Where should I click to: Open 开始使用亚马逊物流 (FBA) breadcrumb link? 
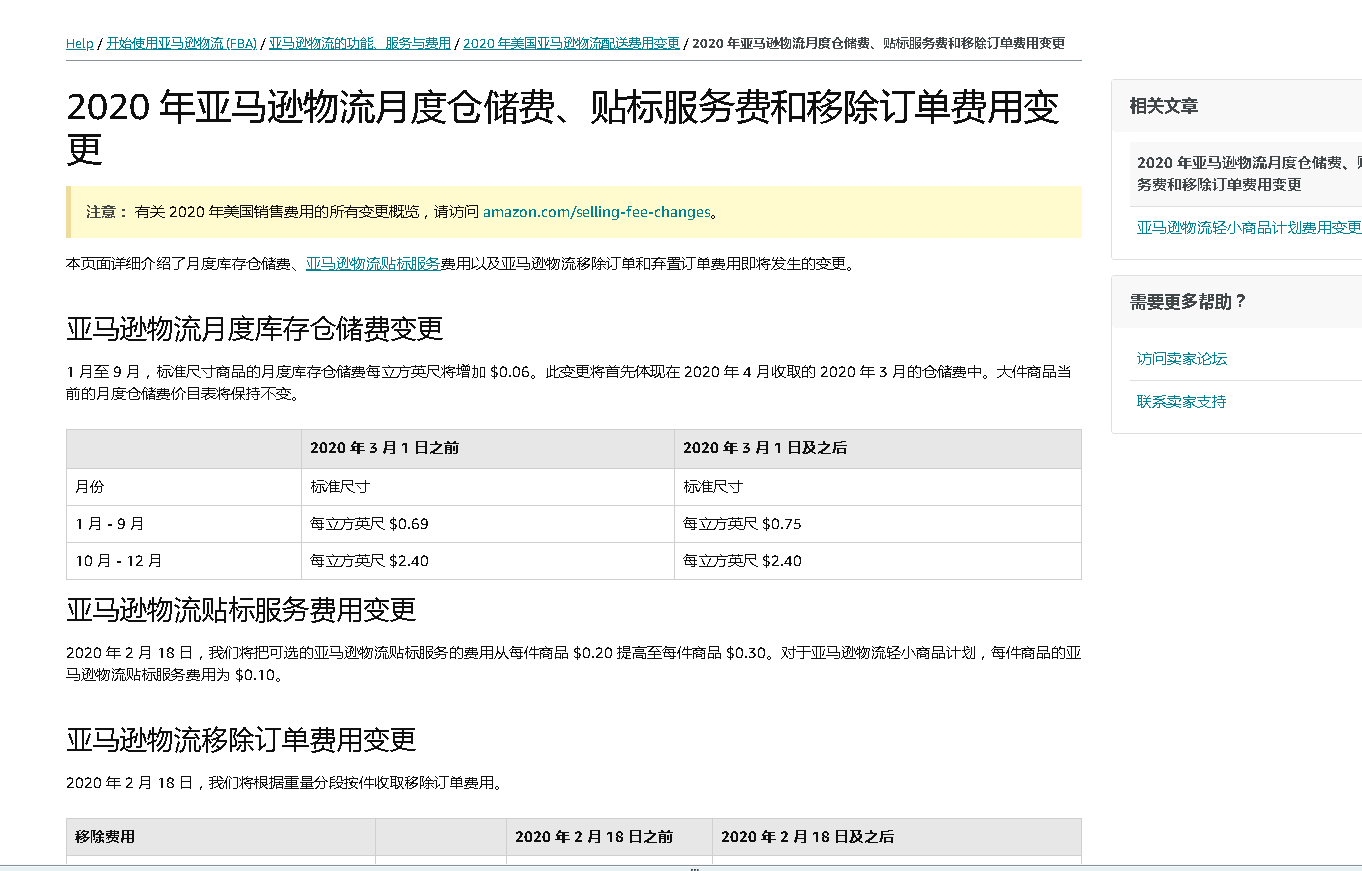[182, 43]
